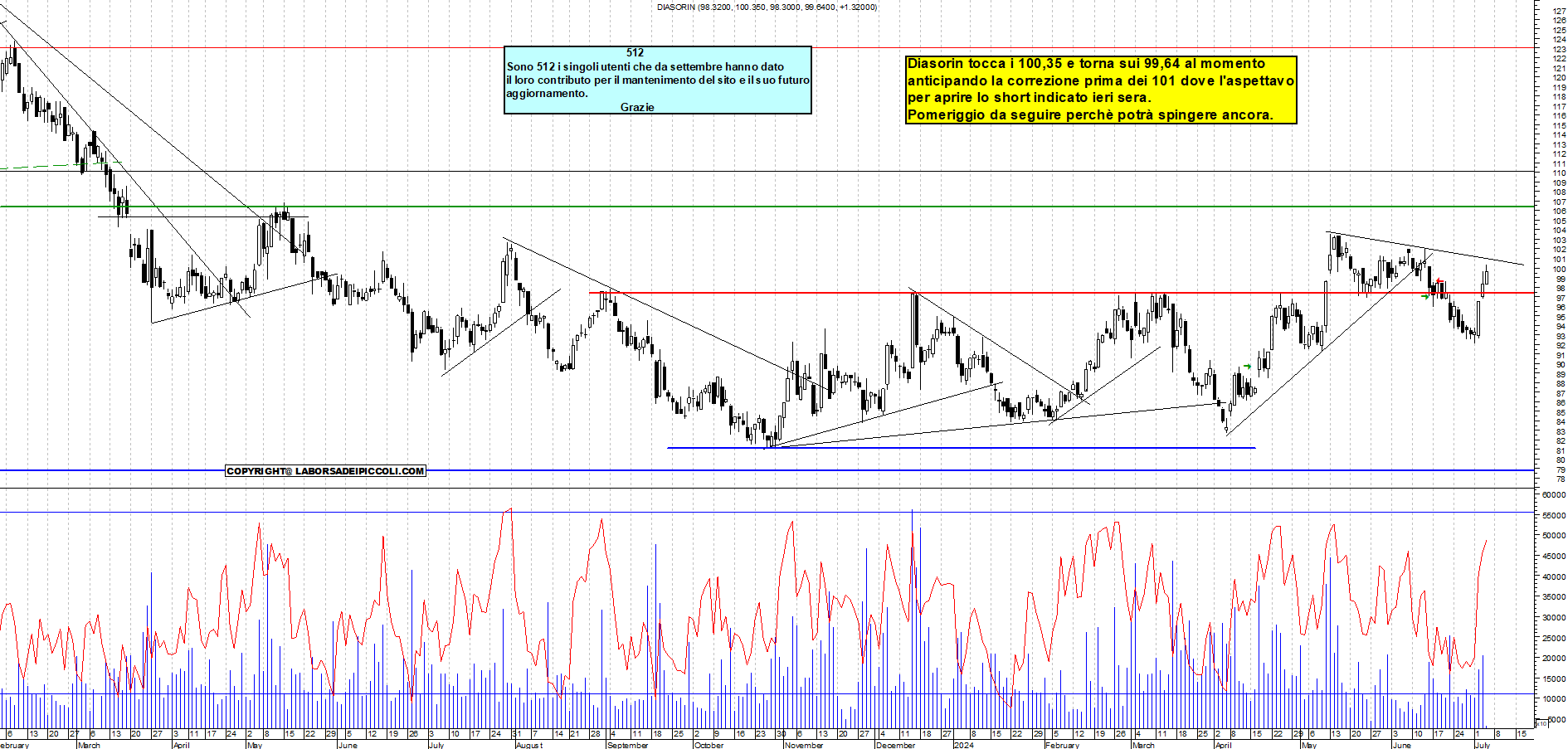Click the 30000 volume axis label
Image resolution: width=1568 pixels, height=749 pixels.
(x=1554, y=617)
